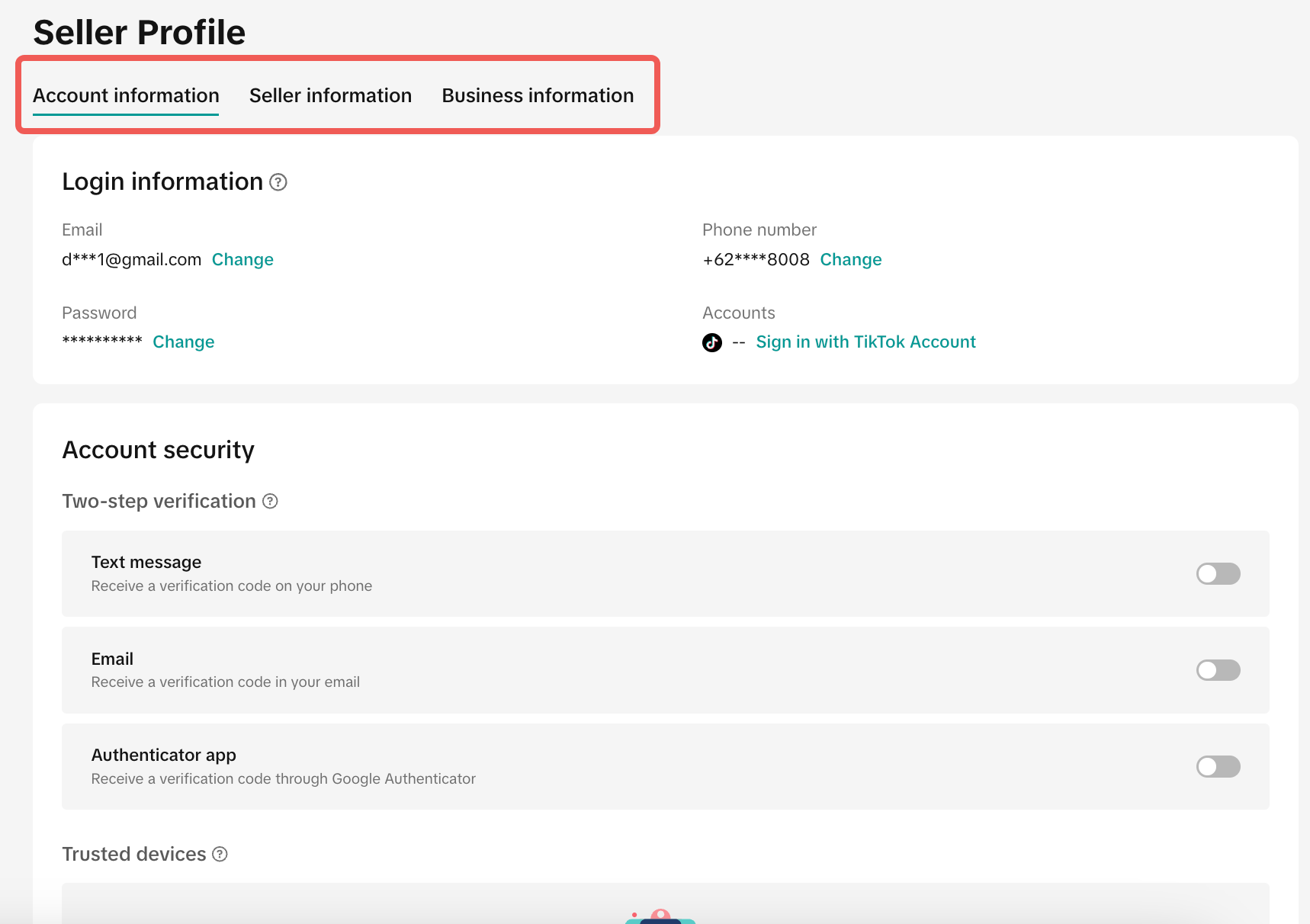Click the Two-step verification help icon

[270, 501]
